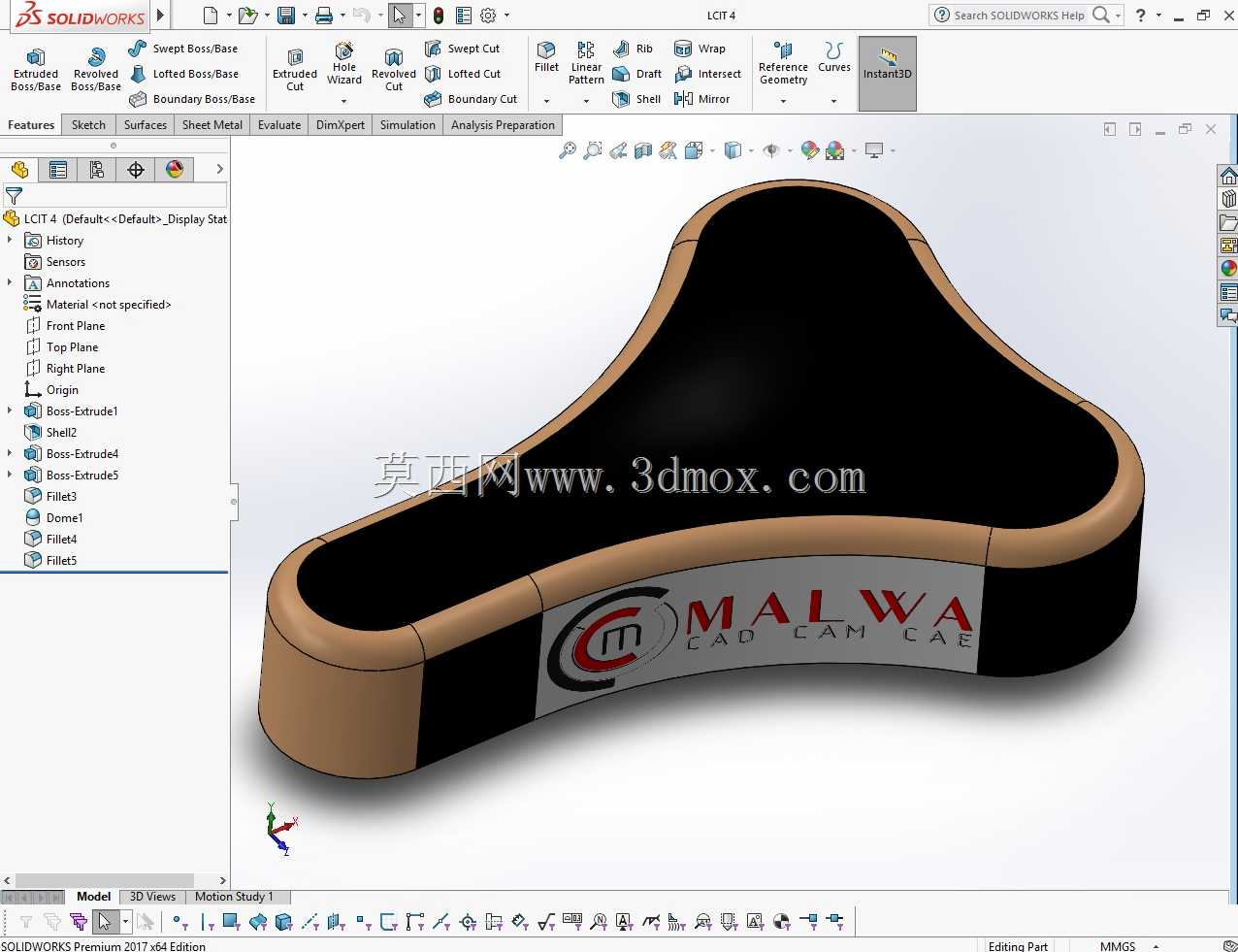Select the Rib tool
The image size is (1238, 952).
click(634, 49)
